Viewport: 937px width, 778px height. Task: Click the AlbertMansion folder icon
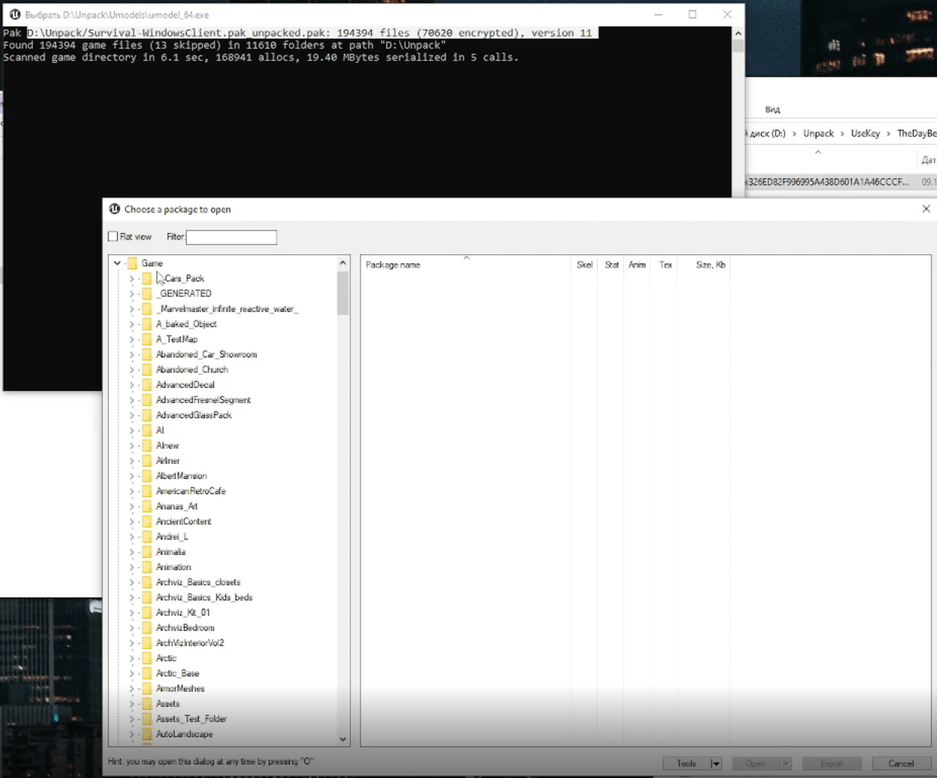146,476
